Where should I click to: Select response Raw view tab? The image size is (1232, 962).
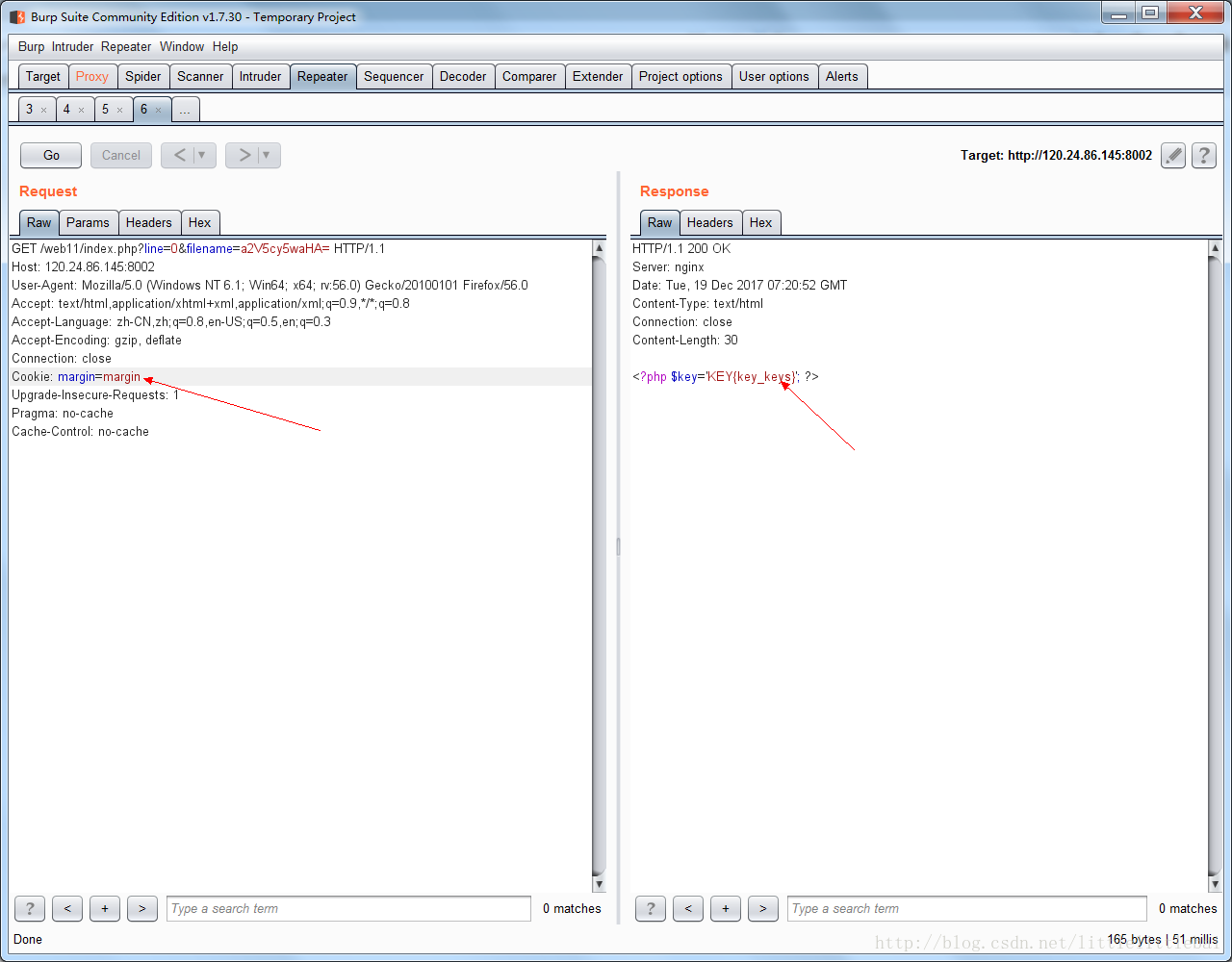click(x=660, y=222)
